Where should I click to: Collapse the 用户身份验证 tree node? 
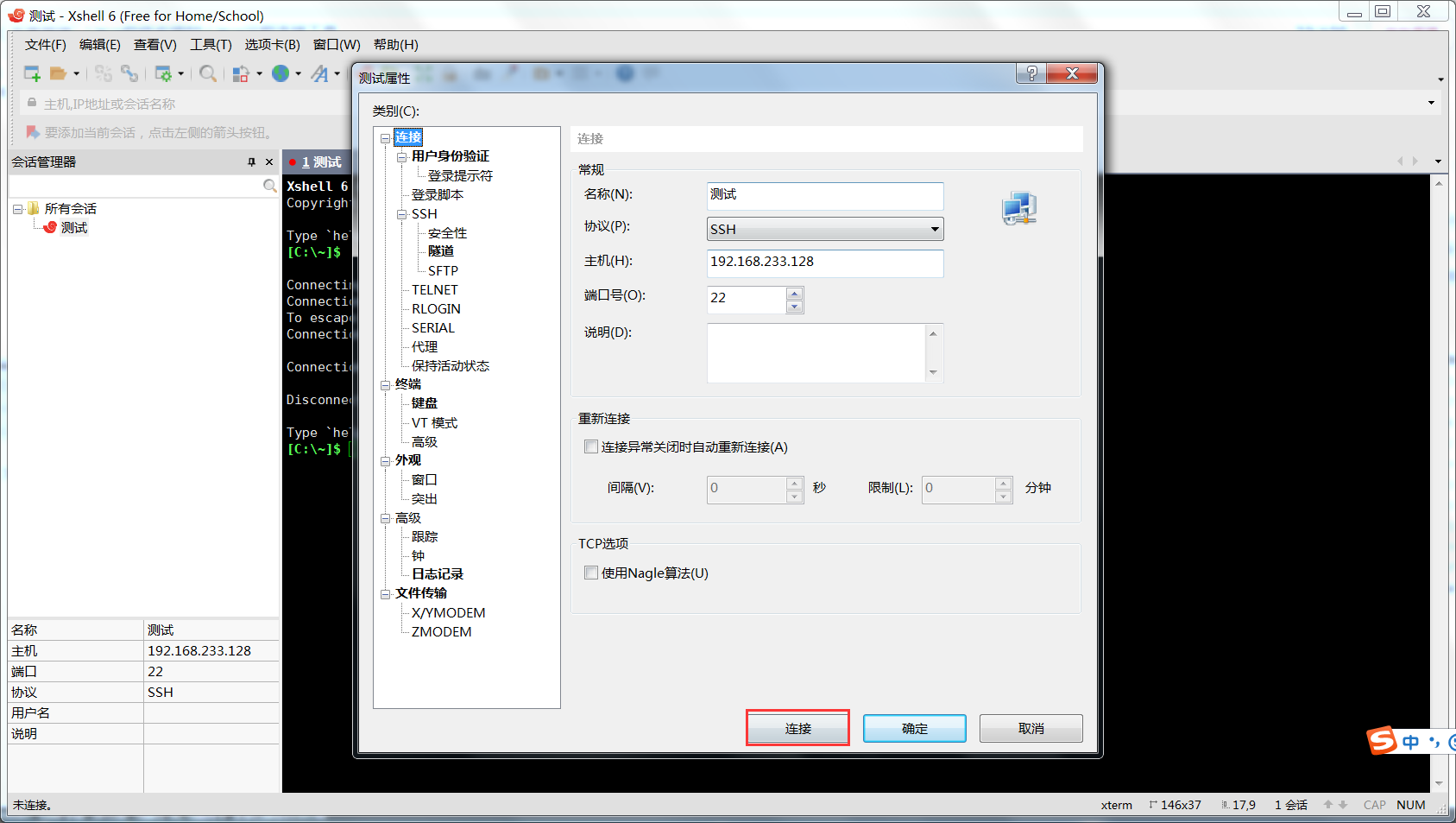tap(401, 157)
